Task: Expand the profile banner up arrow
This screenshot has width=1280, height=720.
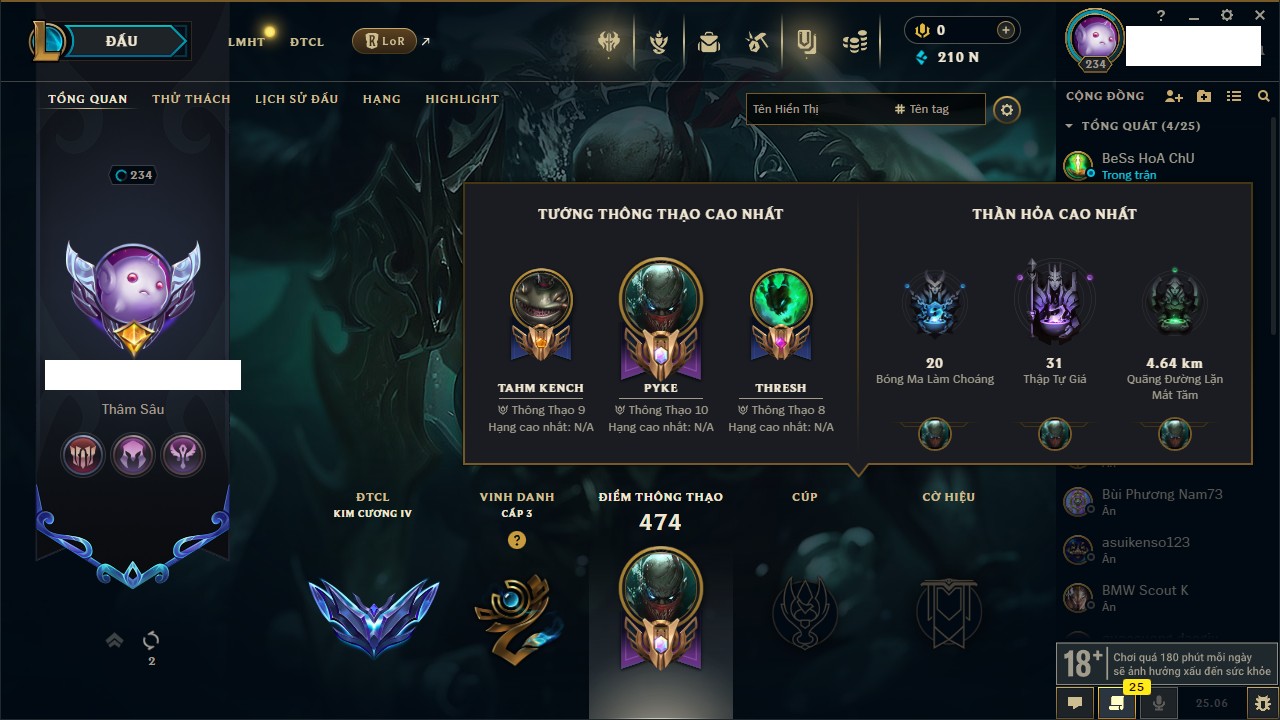Action: pos(115,640)
